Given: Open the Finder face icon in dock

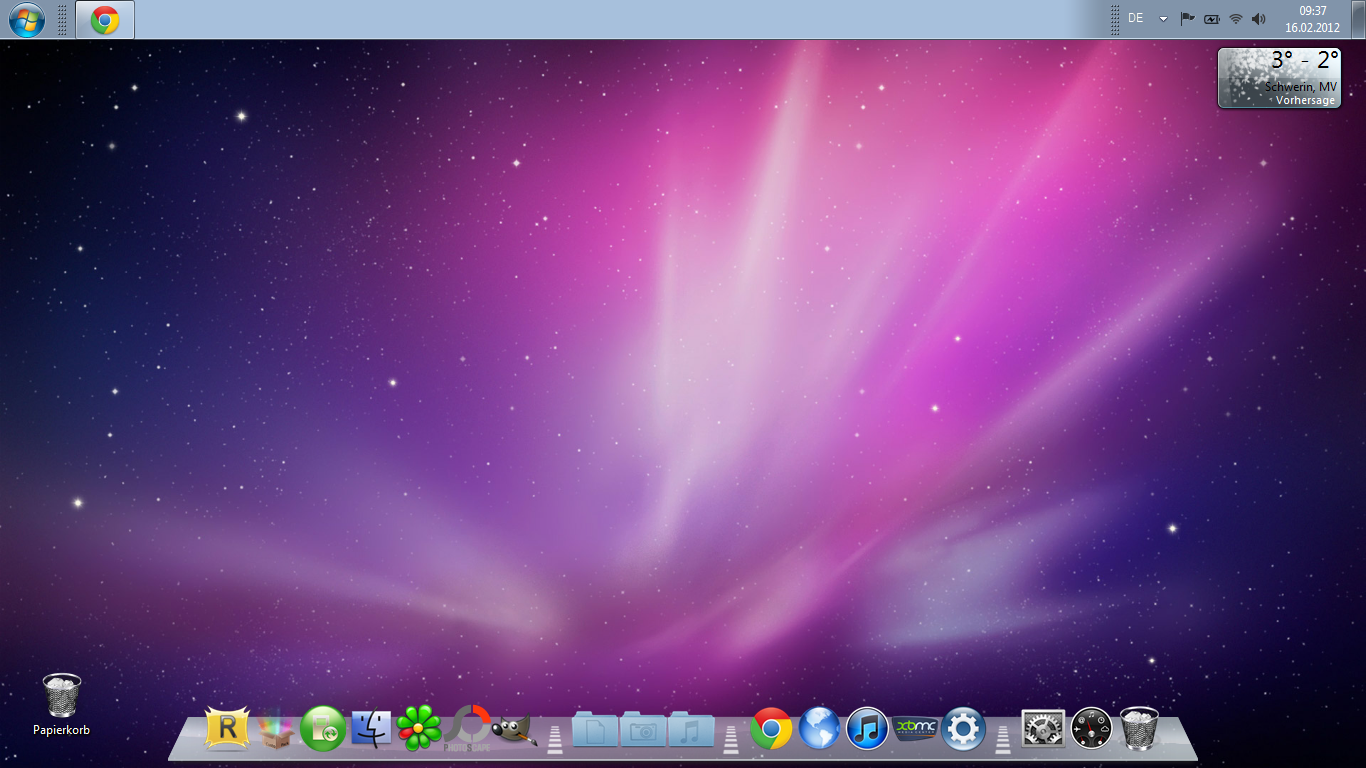Looking at the screenshot, I should pyautogui.click(x=371, y=729).
